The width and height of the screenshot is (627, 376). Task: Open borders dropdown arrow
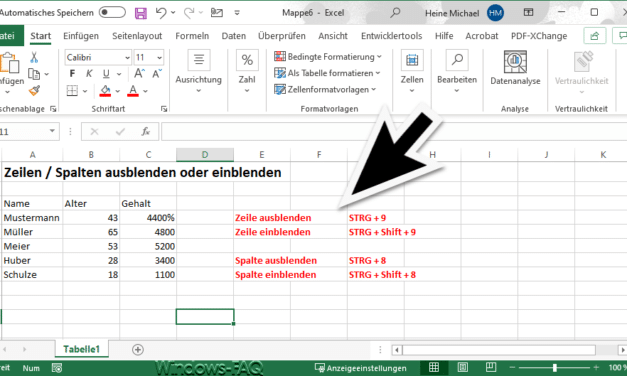[x=85, y=91]
